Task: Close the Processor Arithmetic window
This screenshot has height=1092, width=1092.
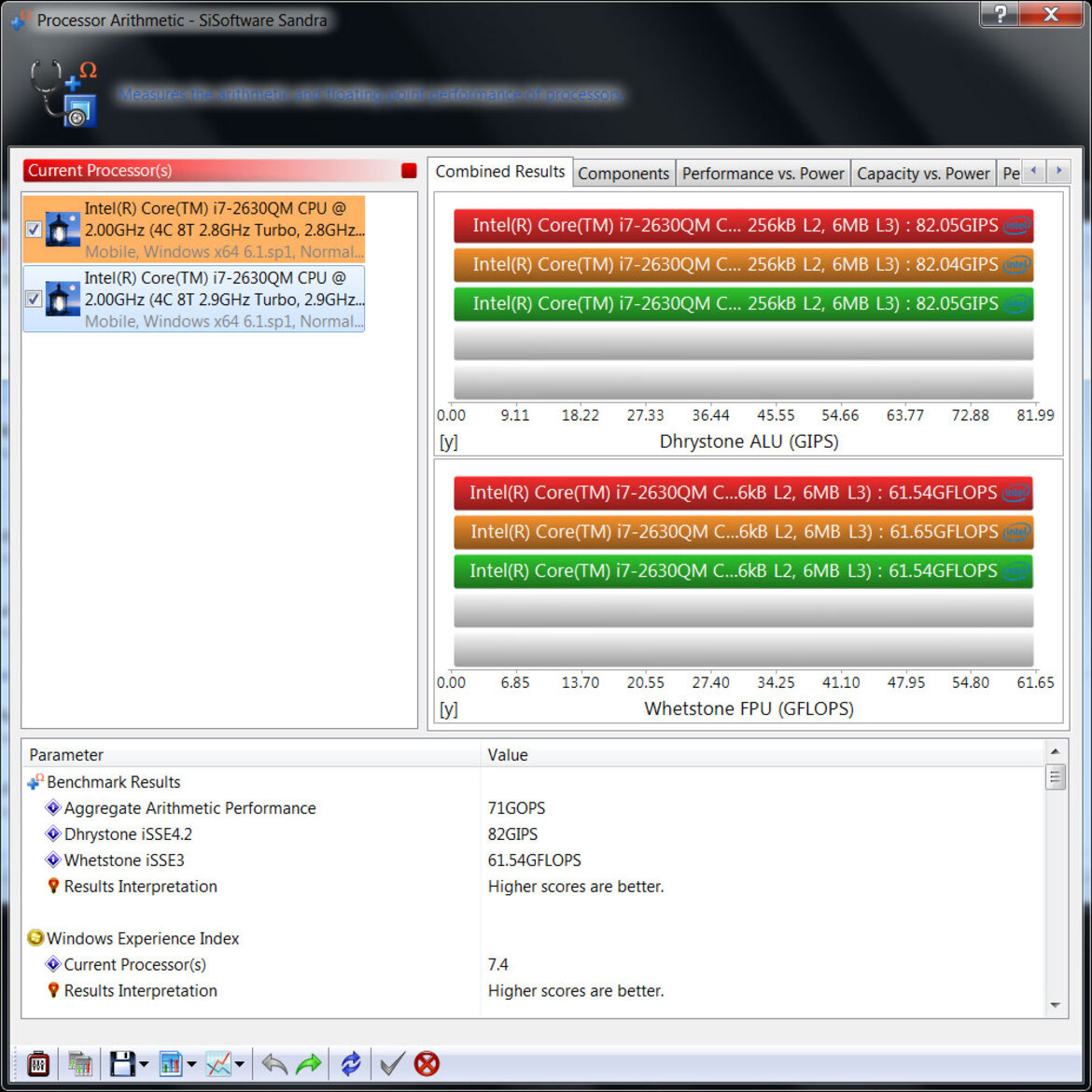Action: (1051, 13)
